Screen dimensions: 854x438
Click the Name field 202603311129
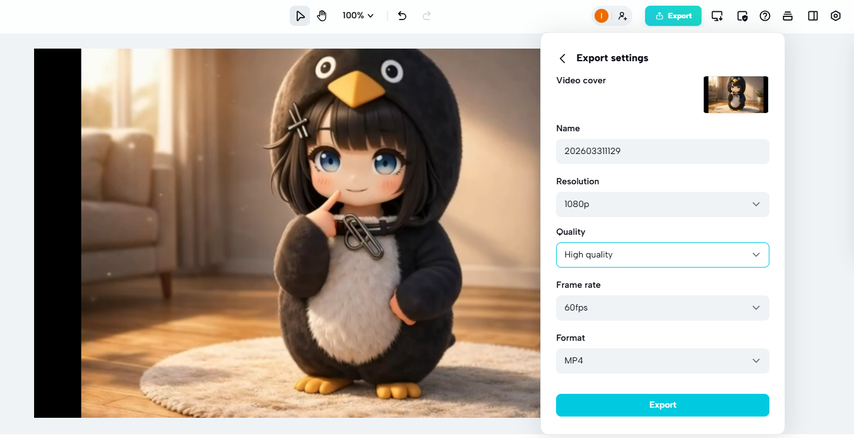click(x=662, y=151)
